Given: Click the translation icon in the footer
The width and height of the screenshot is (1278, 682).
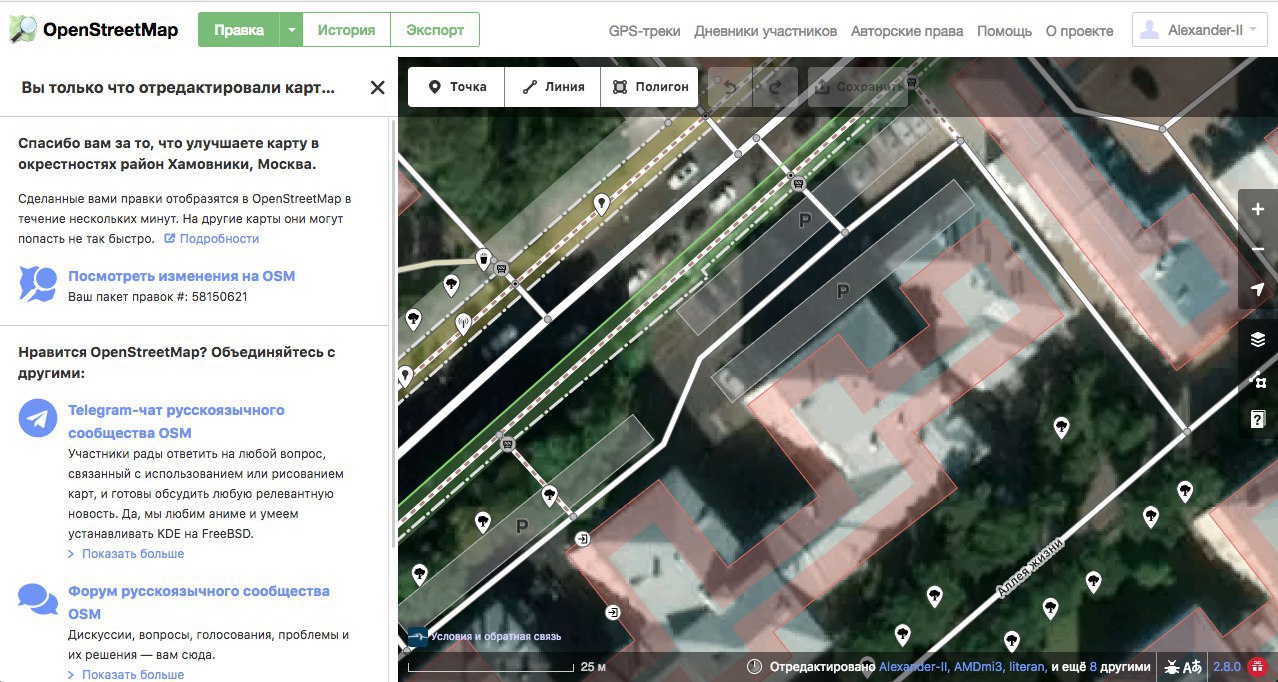Looking at the screenshot, I should click(x=1192, y=667).
